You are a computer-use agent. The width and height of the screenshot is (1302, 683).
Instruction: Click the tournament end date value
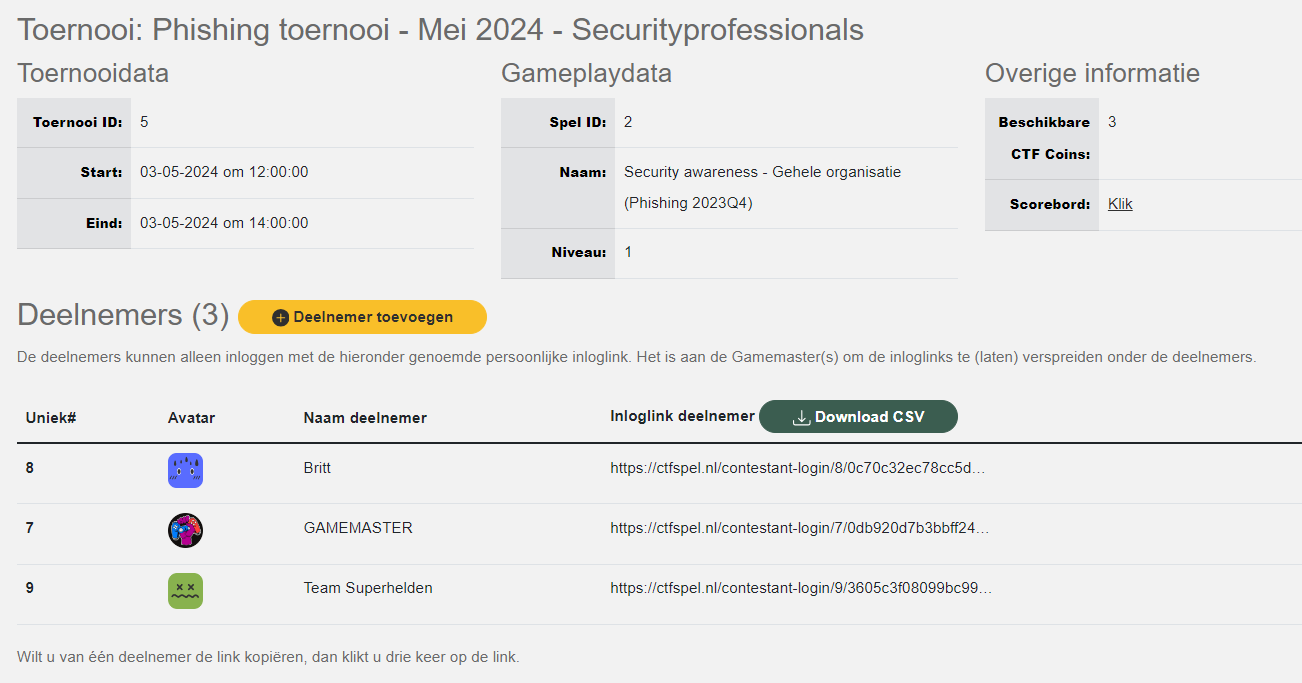224,223
